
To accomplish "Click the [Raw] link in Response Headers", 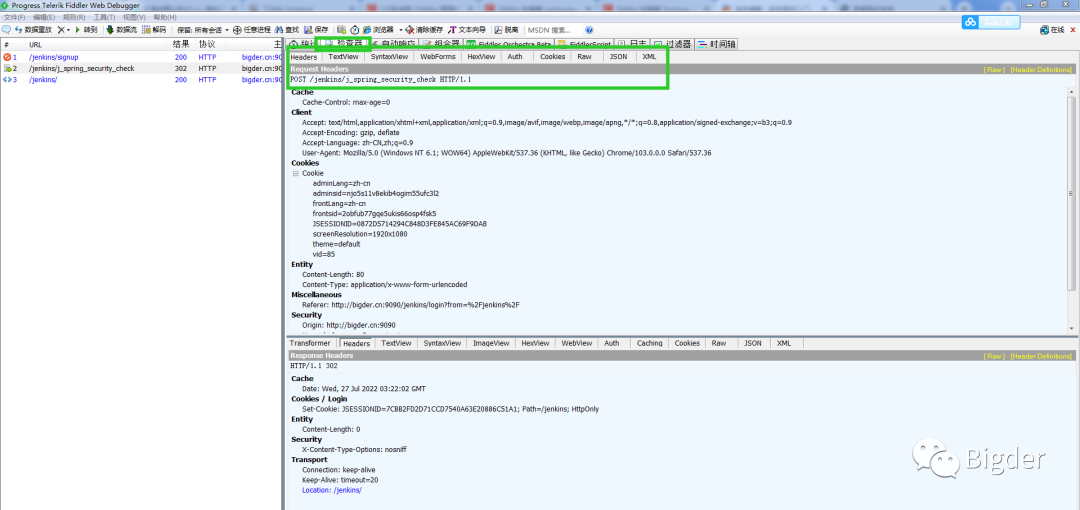I will point(994,356).
